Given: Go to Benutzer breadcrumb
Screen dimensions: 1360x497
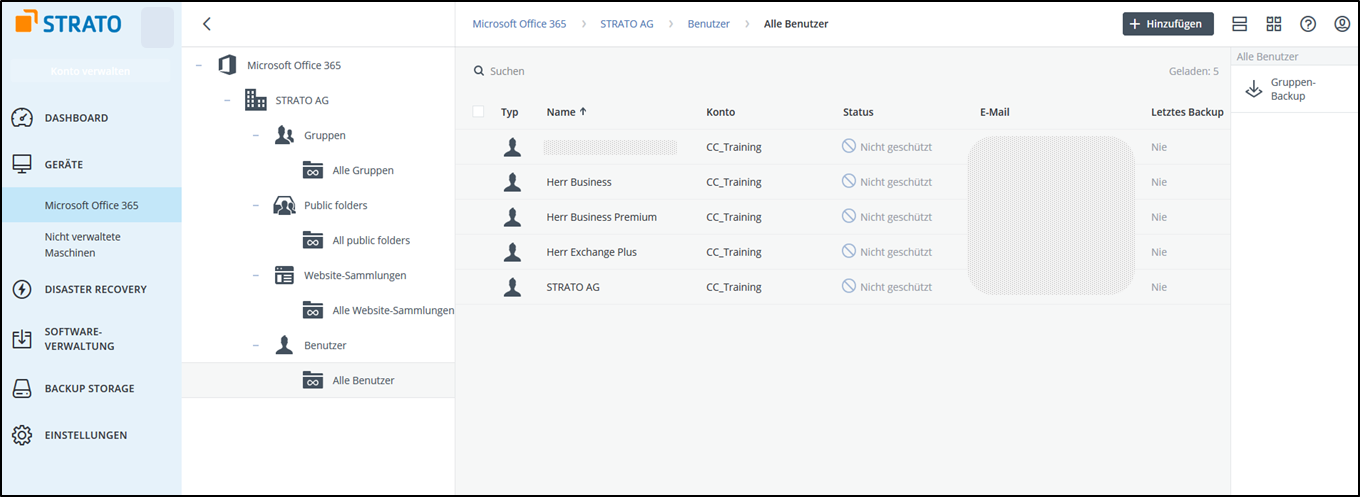Looking at the screenshot, I should click(x=709, y=24).
